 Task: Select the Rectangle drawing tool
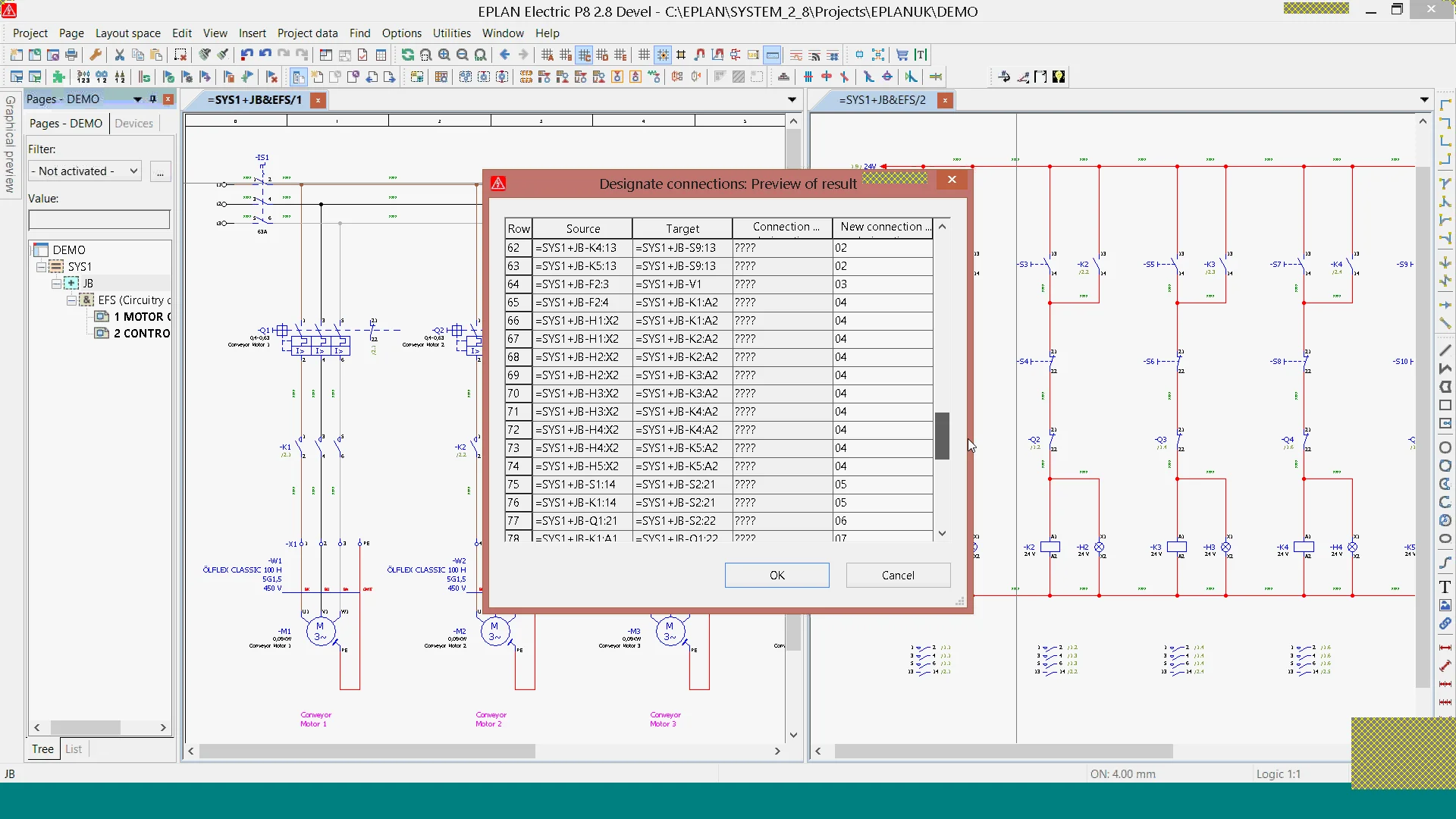pyautogui.click(x=1445, y=406)
